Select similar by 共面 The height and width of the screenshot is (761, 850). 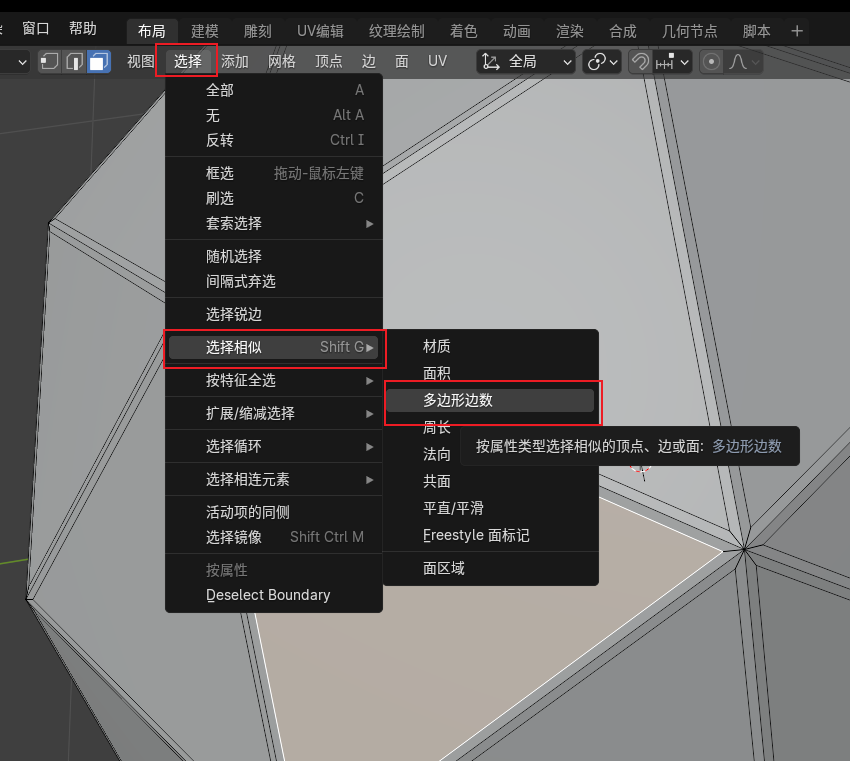[491, 481]
